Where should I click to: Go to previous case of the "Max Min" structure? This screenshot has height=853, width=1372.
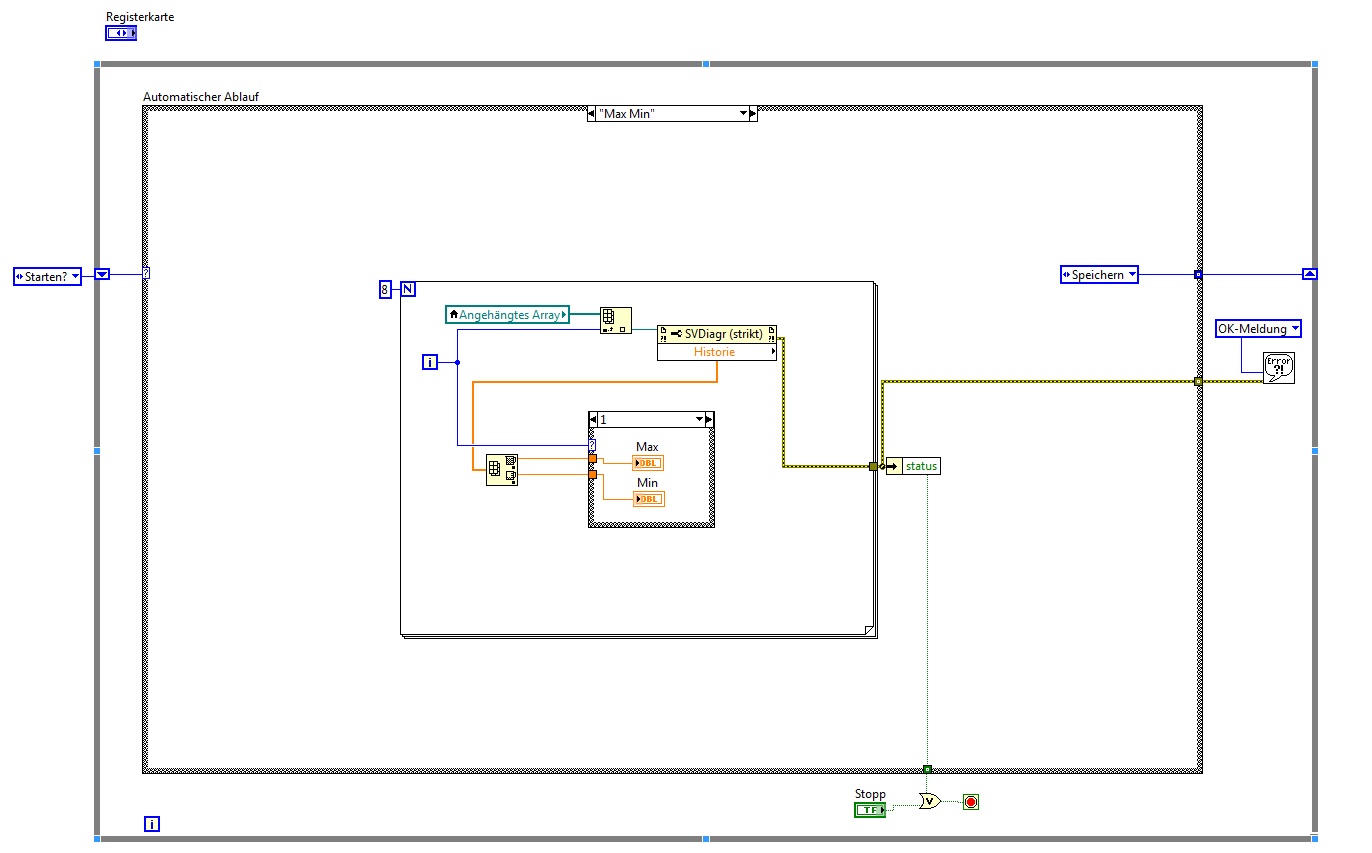coord(593,114)
